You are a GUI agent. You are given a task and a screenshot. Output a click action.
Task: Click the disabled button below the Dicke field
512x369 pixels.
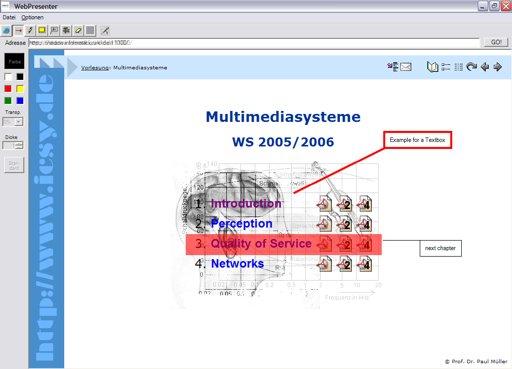click(14, 165)
